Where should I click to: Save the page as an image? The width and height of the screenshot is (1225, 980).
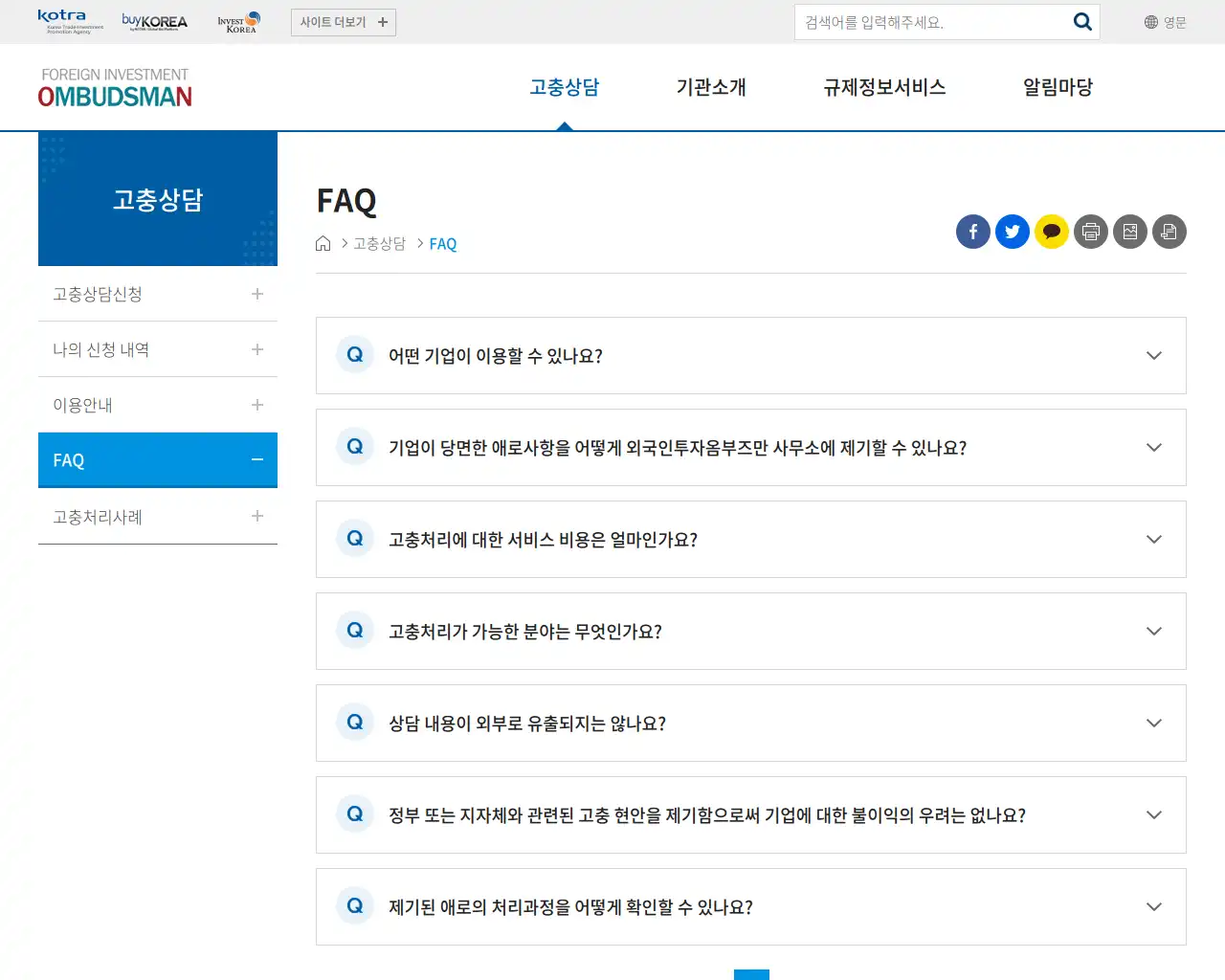[1129, 232]
